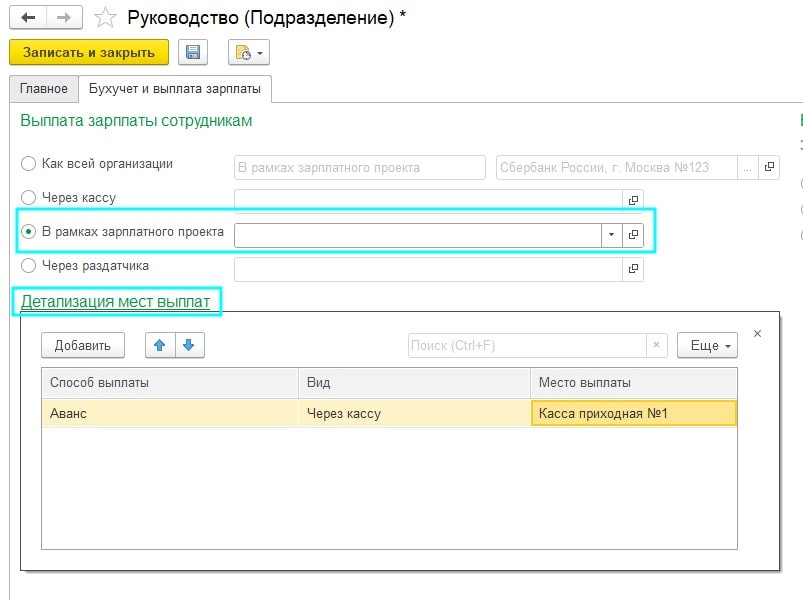
Task: Save the record using the floppy disk icon
Action: 192,52
